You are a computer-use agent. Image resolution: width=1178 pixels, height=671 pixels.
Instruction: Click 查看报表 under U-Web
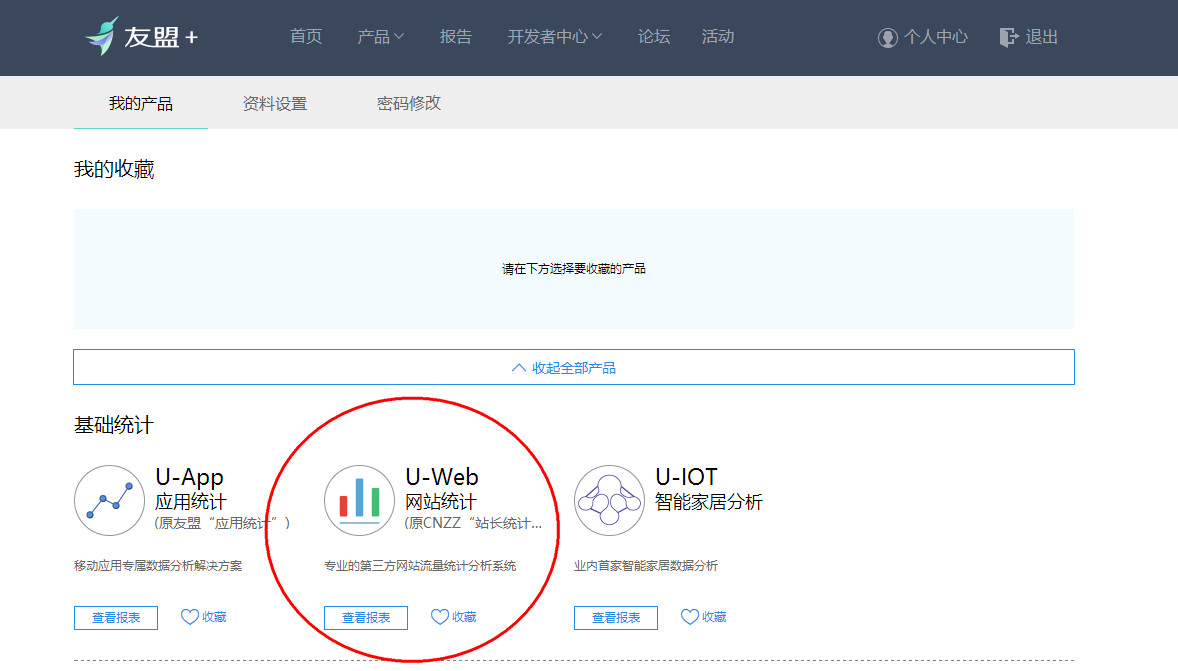(x=365, y=617)
